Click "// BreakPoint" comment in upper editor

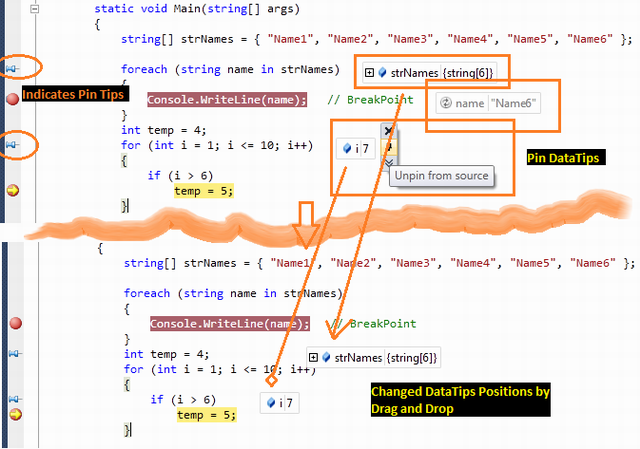click(371, 100)
